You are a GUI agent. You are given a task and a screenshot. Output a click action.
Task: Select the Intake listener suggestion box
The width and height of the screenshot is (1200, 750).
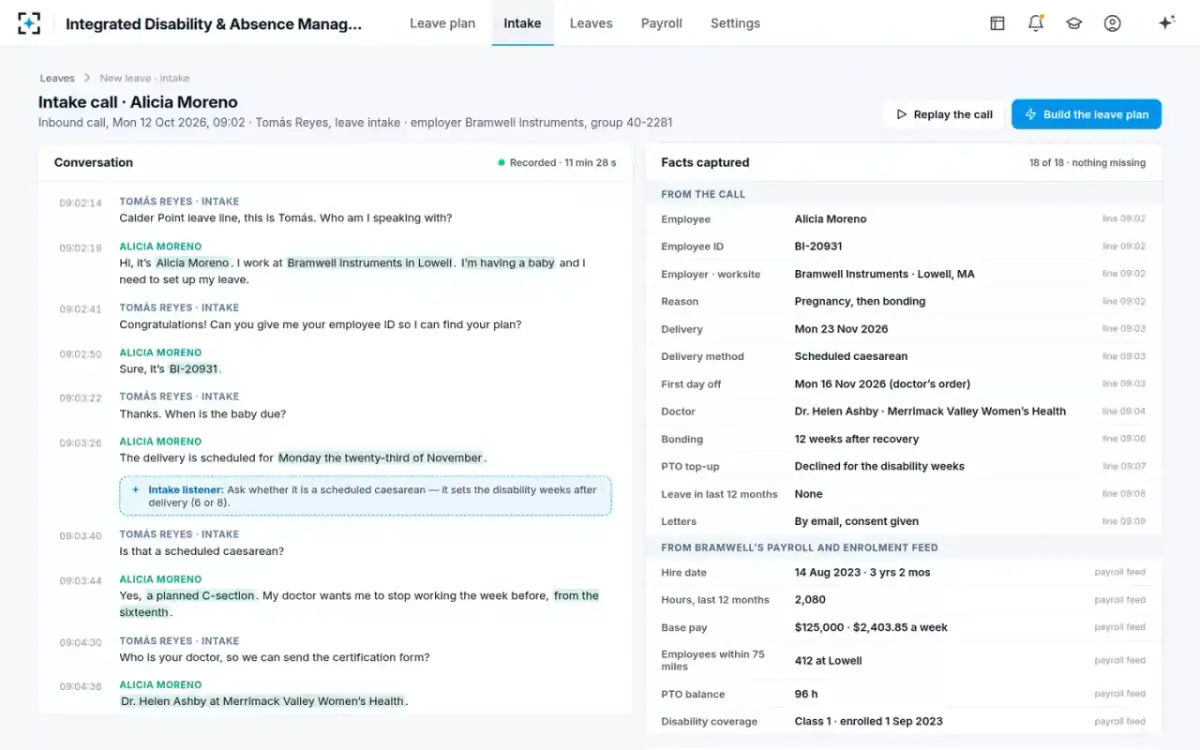coord(365,496)
